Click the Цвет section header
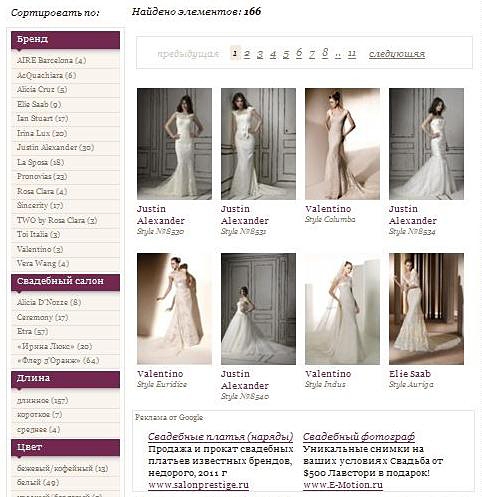This screenshot has width=482, height=497. click(x=65, y=447)
